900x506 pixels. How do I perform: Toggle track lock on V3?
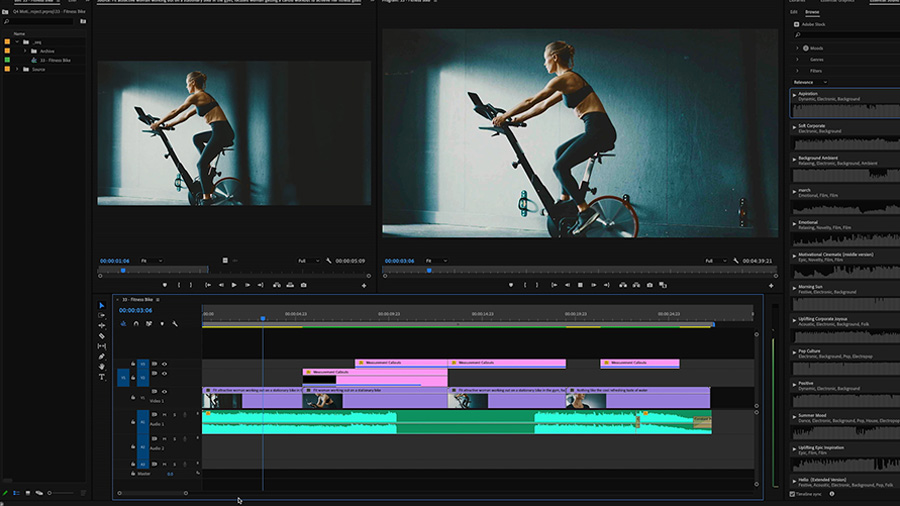pos(133,364)
